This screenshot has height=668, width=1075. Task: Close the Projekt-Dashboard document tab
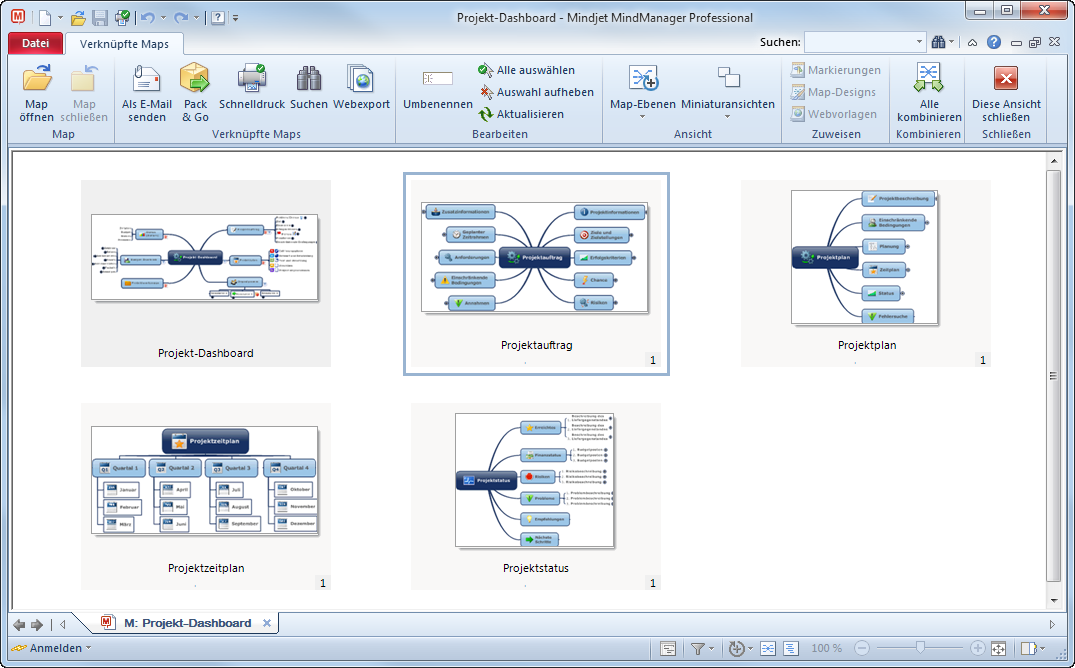pyautogui.click(x=267, y=623)
